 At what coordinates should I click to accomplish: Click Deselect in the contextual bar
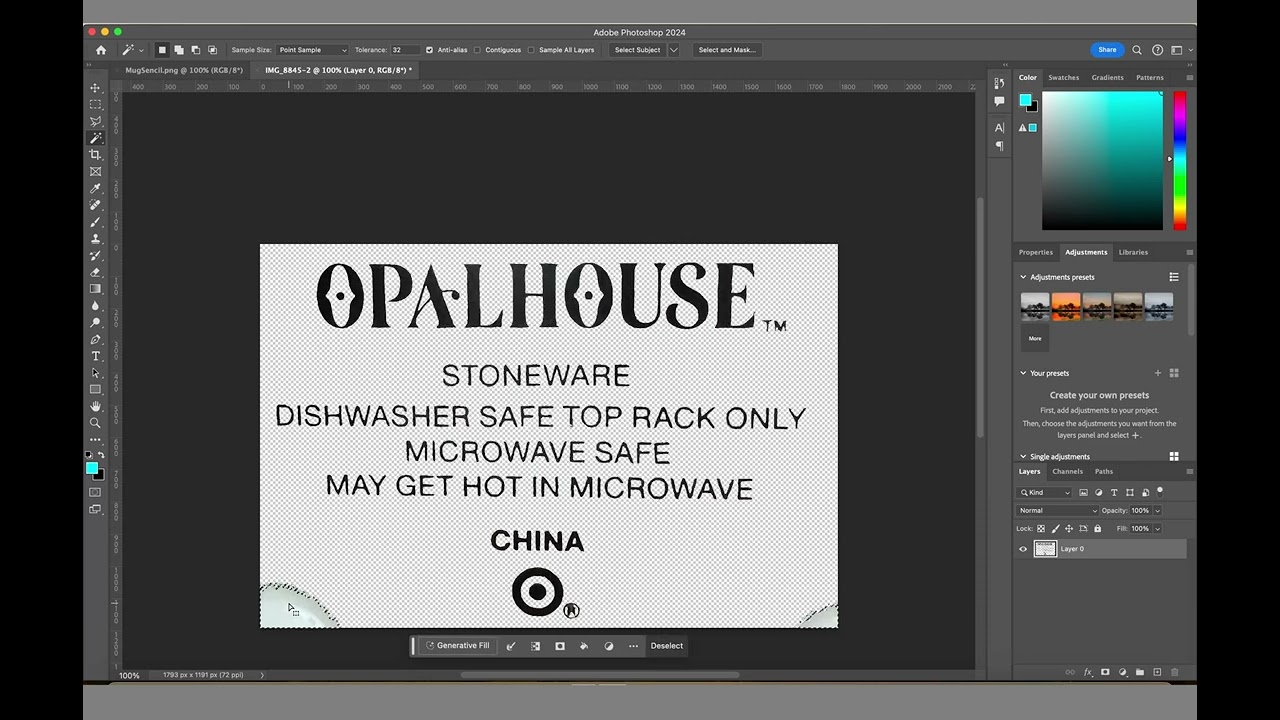tap(667, 646)
